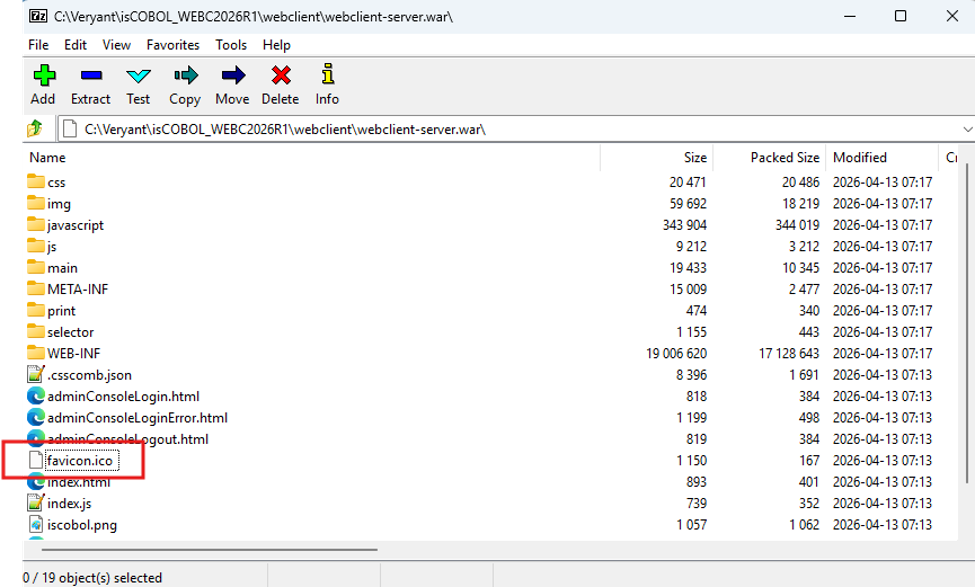Click the horizontal scrollbar under file list

click(210, 550)
